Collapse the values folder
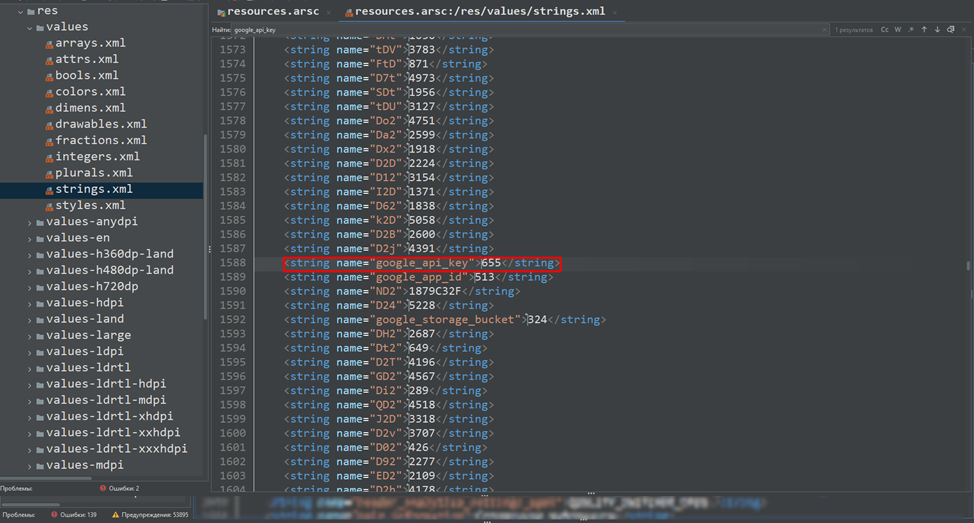The height and width of the screenshot is (523, 974). [30, 27]
